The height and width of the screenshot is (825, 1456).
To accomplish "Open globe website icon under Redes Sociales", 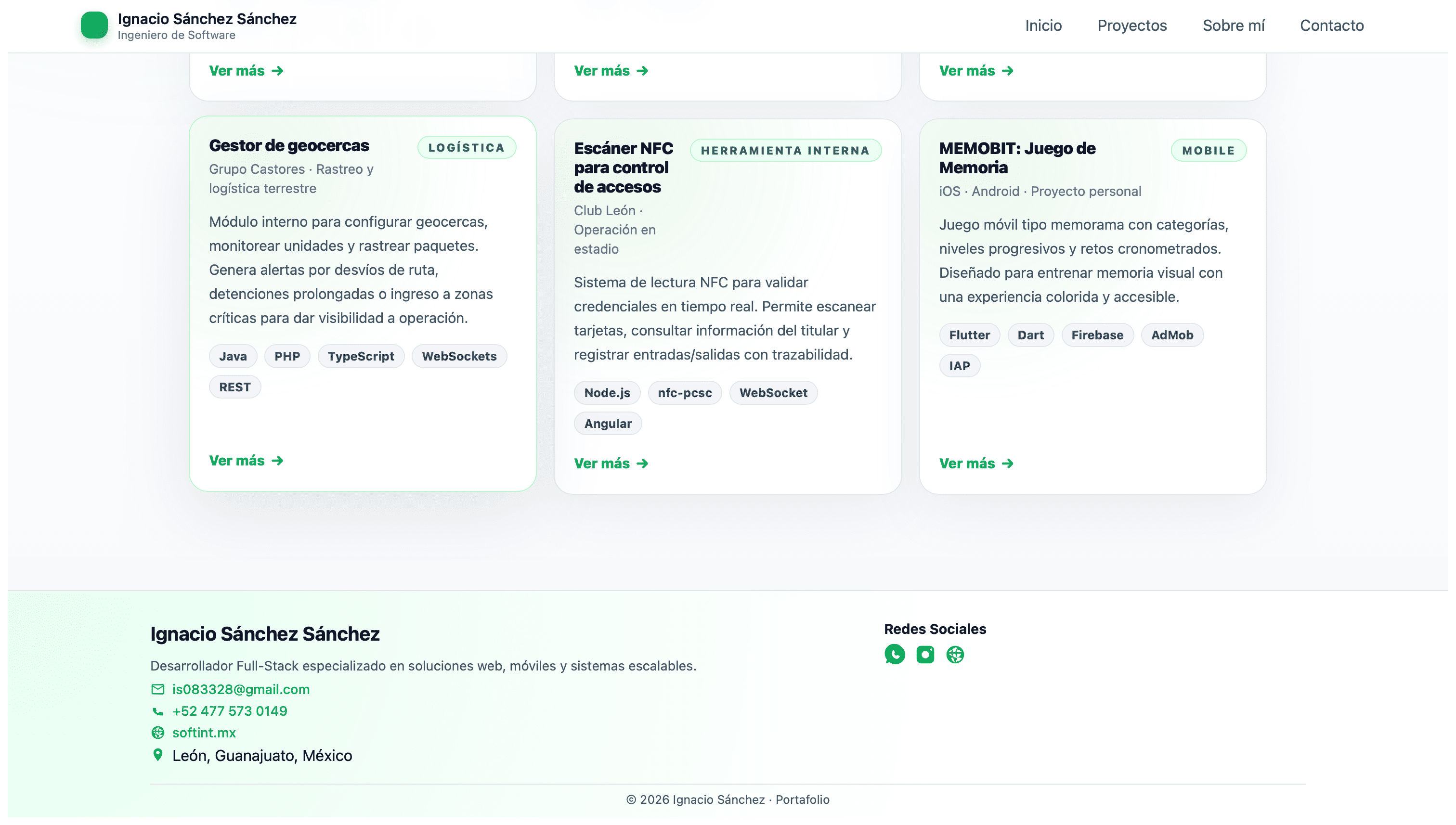I will [955, 655].
